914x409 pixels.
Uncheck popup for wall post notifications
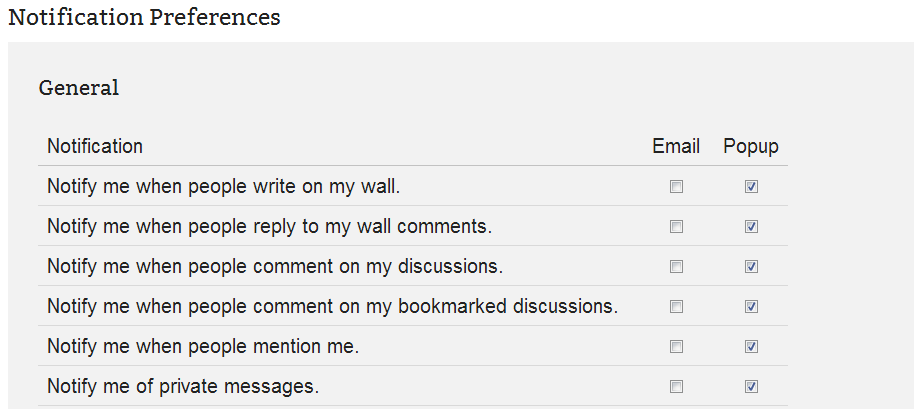point(751,187)
